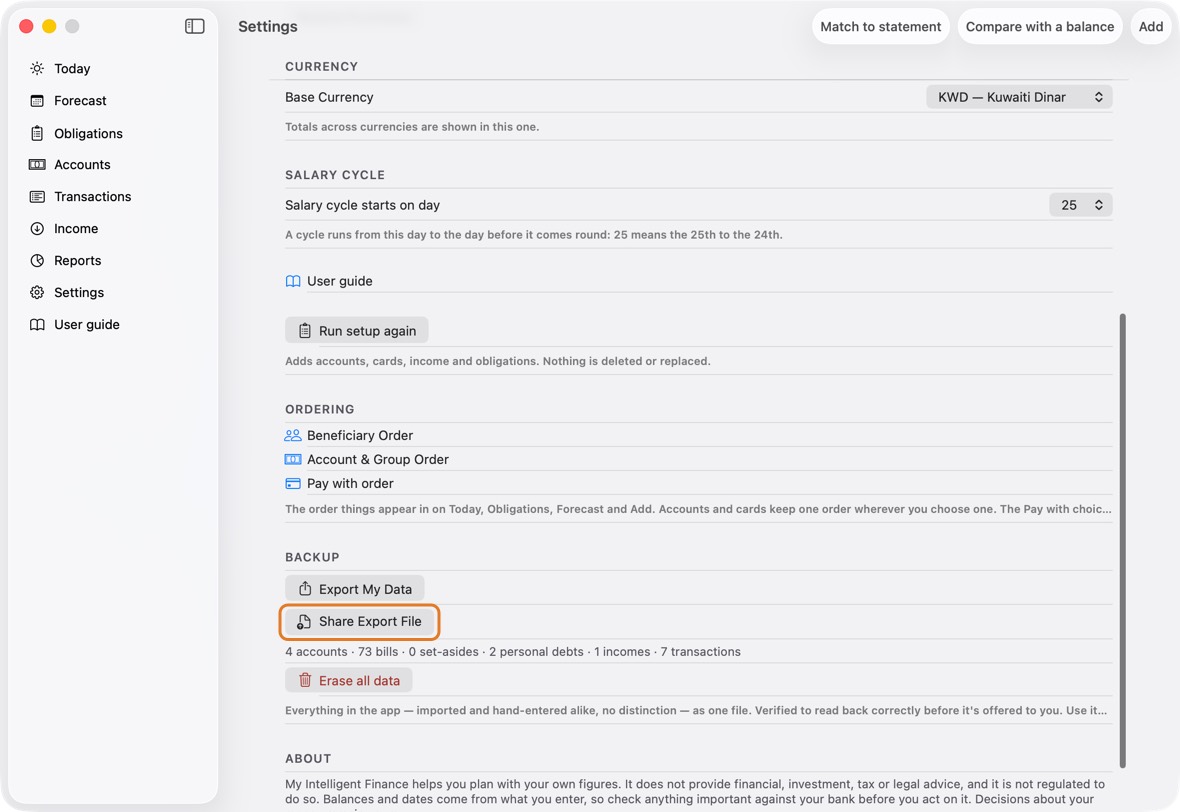Image resolution: width=1180 pixels, height=812 pixels.
Task: Click Erase all data
Action: (348, 680)
